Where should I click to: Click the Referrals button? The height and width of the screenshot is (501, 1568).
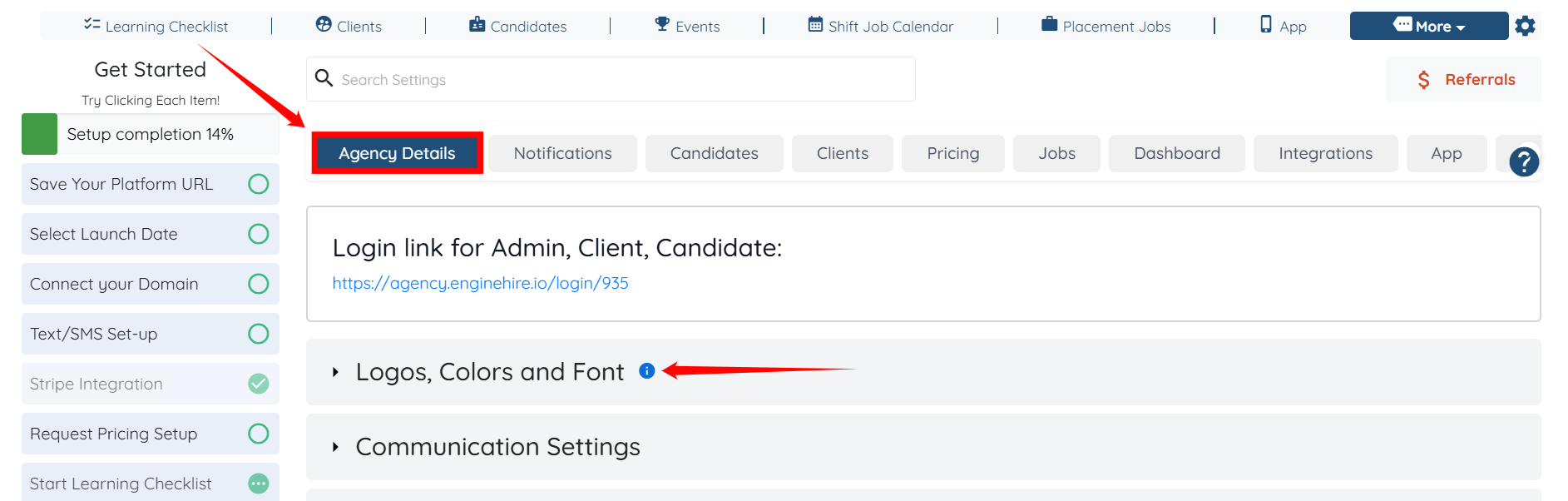pyautogui.click(x=1463, y=80)
